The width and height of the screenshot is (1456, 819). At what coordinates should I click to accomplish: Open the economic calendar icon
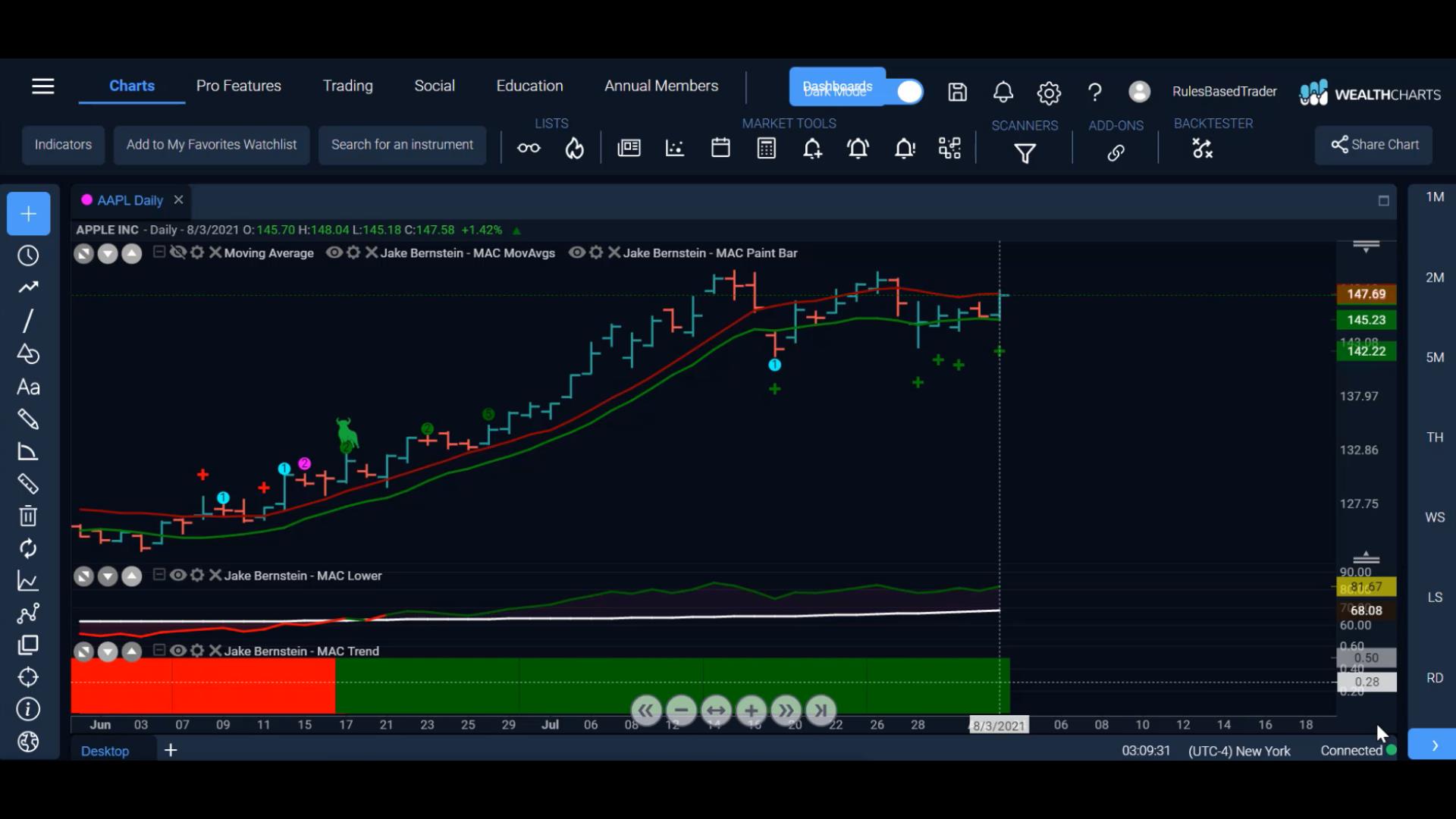pos(720,148)
